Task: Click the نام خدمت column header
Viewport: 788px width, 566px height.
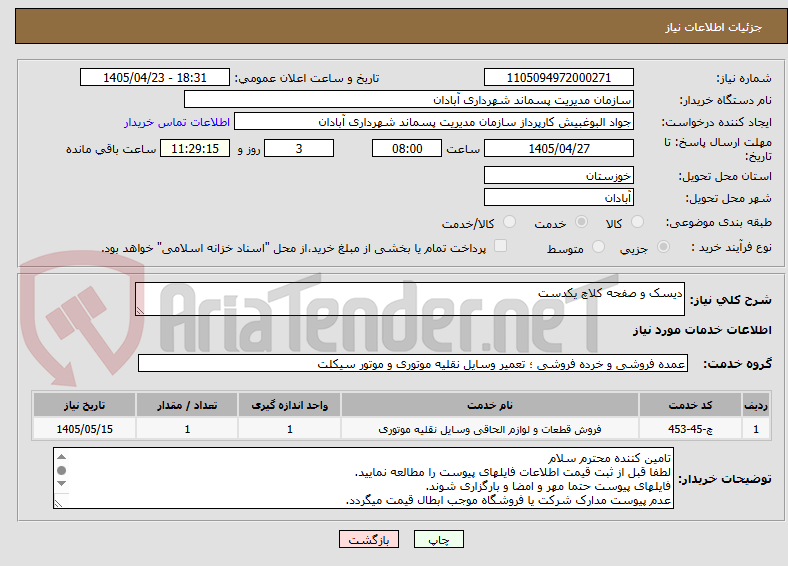Action: pyautogui.click(x=490, y=405)
